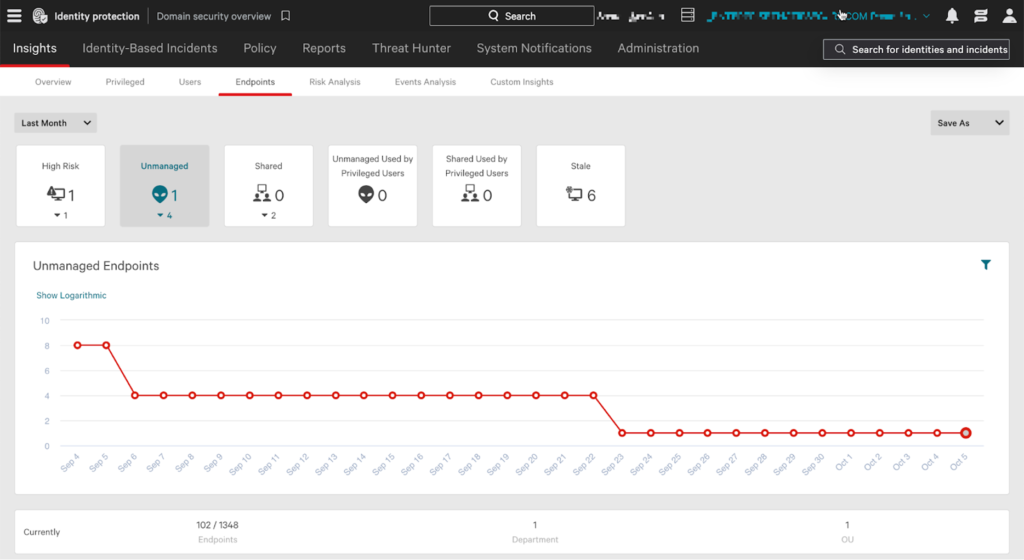Image resolution: width=1024 pixels, height=560 pixels.
Task: Bookmark the Domain security overview page
Action: (285, 16)
